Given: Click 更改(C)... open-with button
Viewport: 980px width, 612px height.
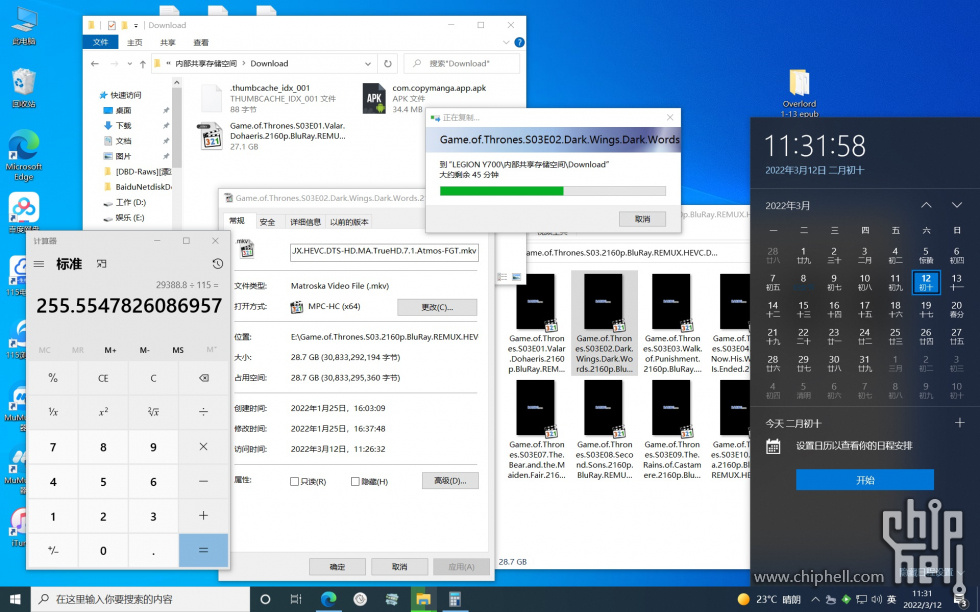Looking at the screenshot, I should point(437,307).
